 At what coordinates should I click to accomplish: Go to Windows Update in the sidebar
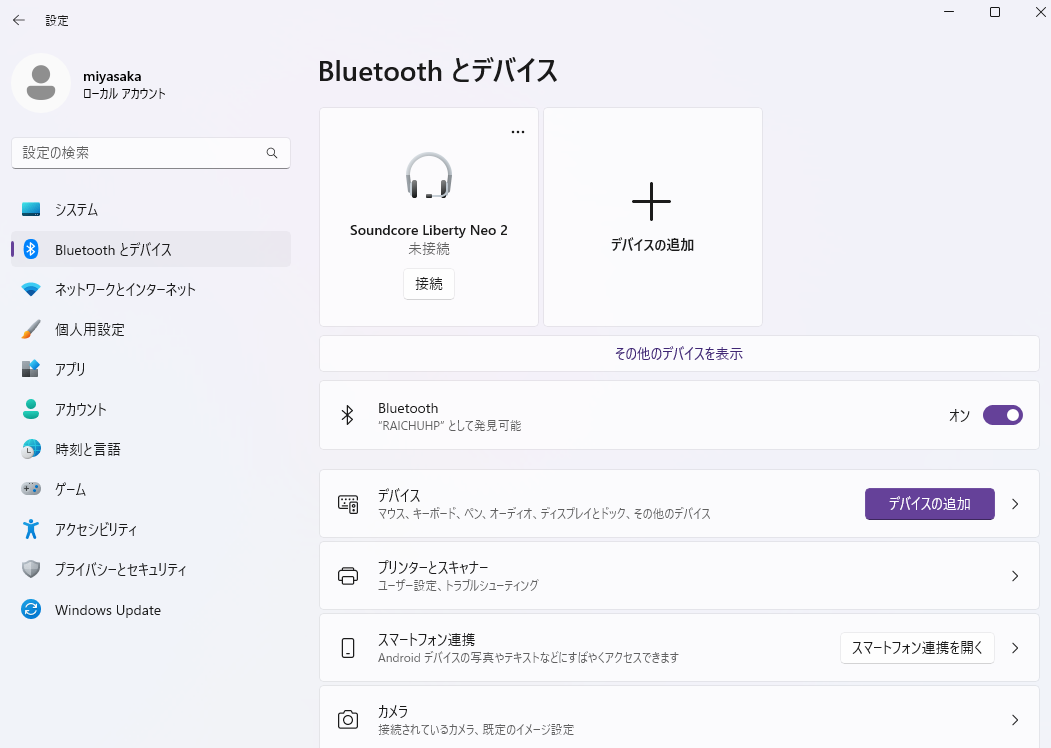pos(107,610)
